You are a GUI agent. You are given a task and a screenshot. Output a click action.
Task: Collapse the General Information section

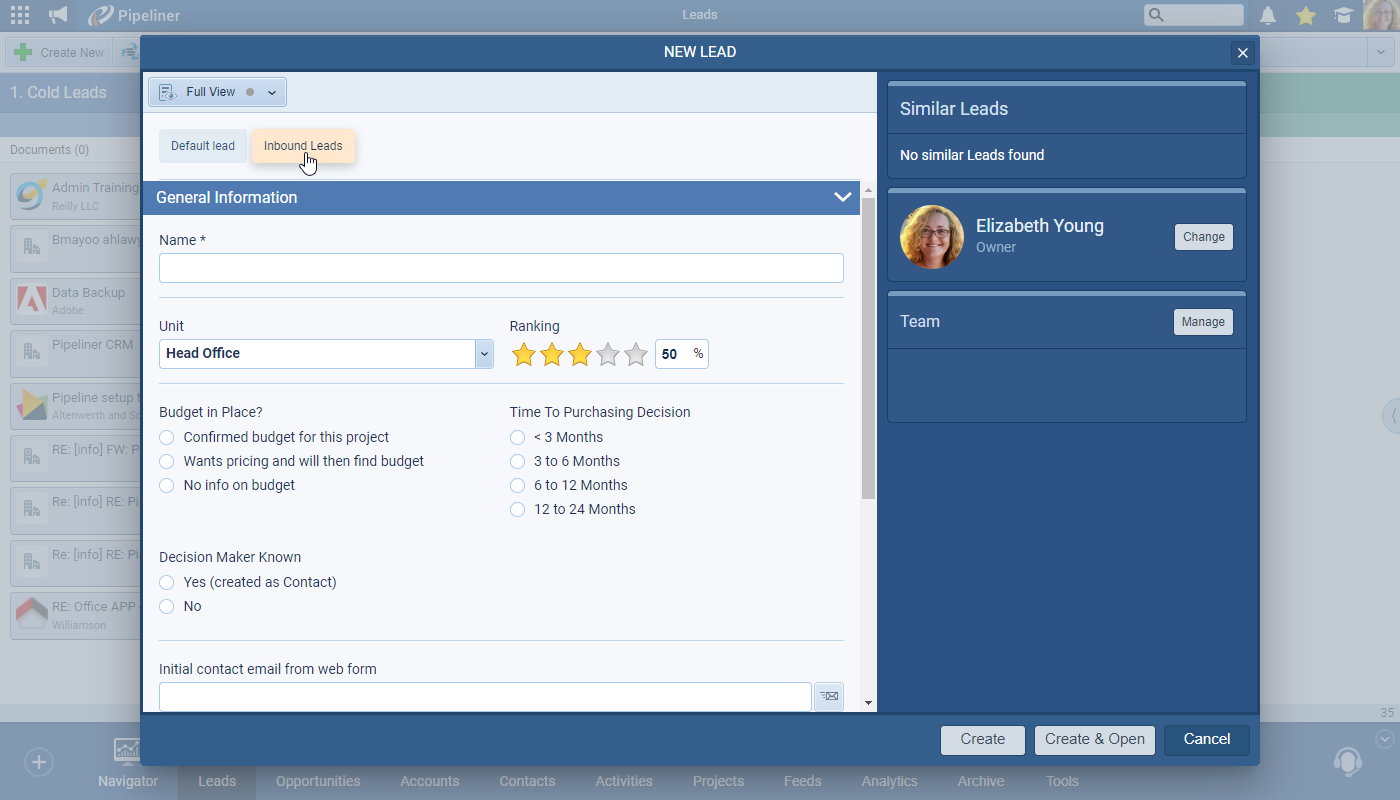tap(842, 198)
